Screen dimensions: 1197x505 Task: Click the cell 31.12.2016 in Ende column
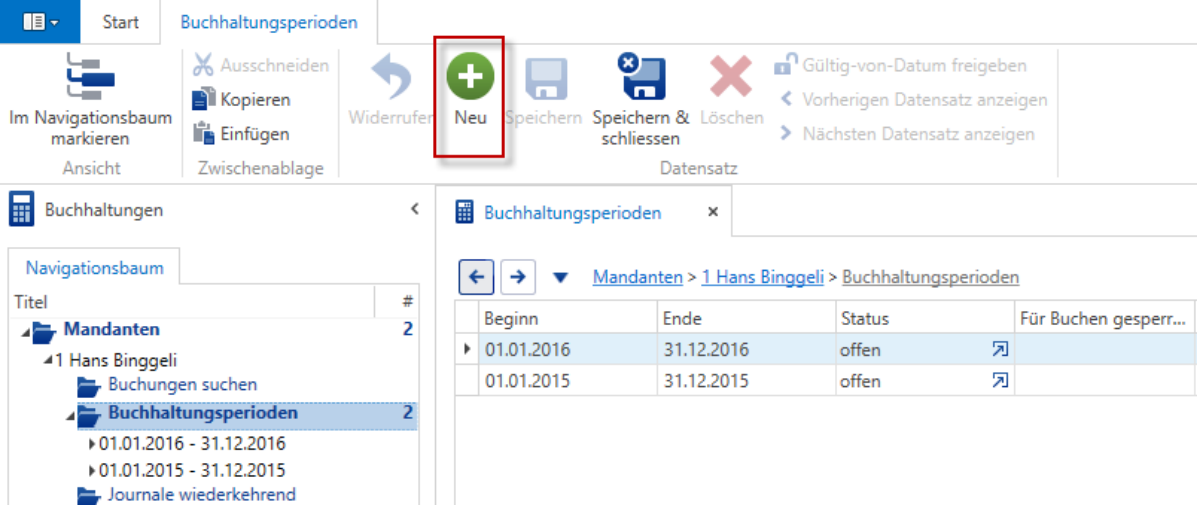(746, 350)
